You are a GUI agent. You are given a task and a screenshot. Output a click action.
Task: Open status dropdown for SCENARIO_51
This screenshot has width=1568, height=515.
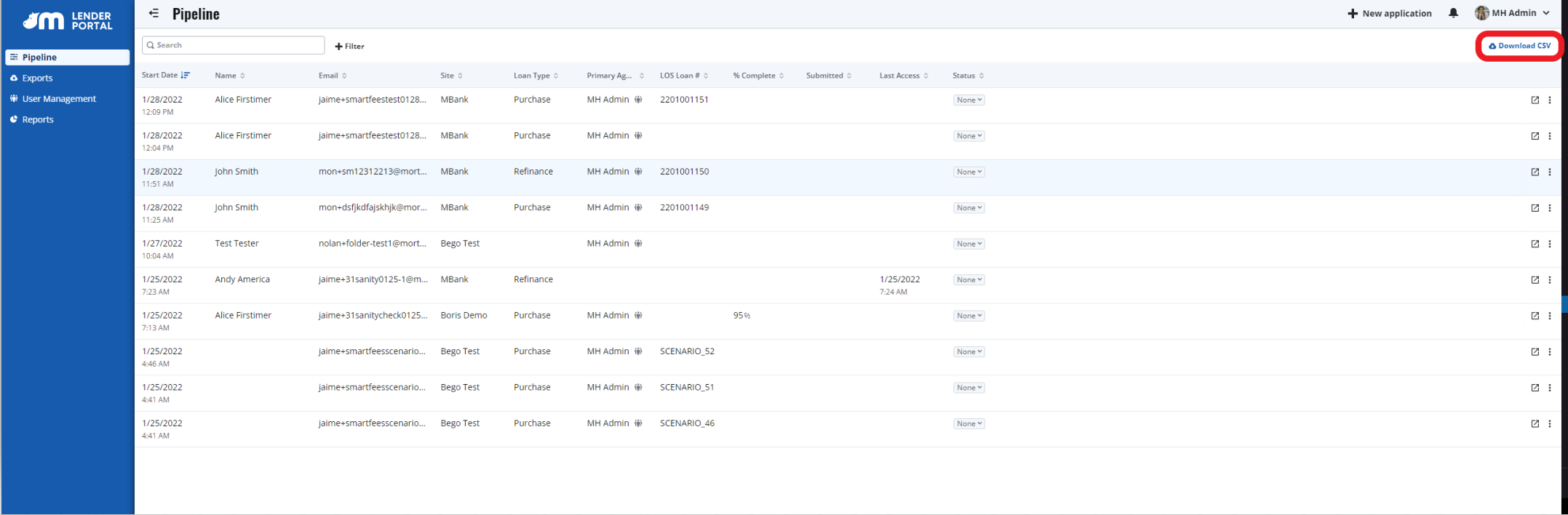click(x=969, y=388)
